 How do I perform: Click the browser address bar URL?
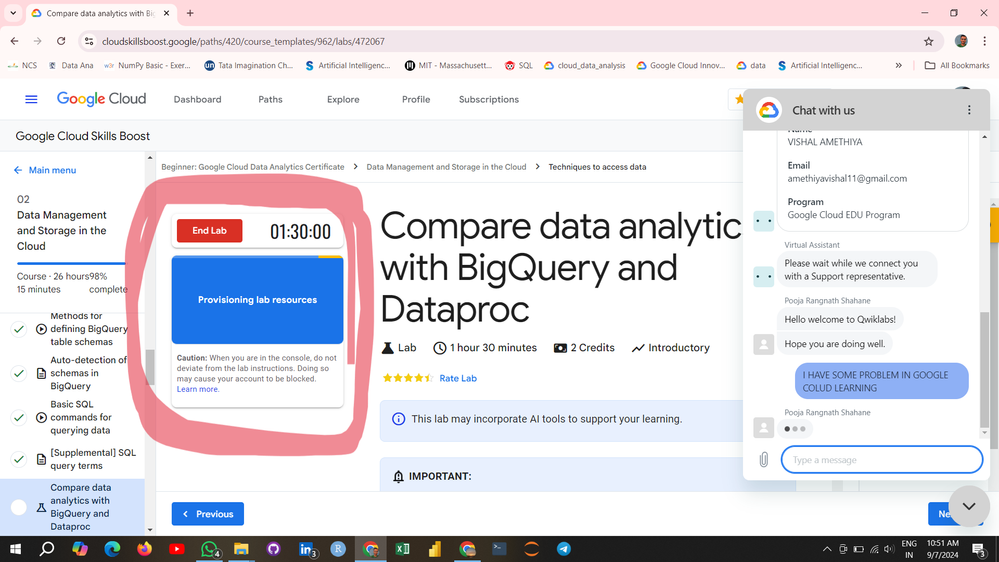point(243,41)
